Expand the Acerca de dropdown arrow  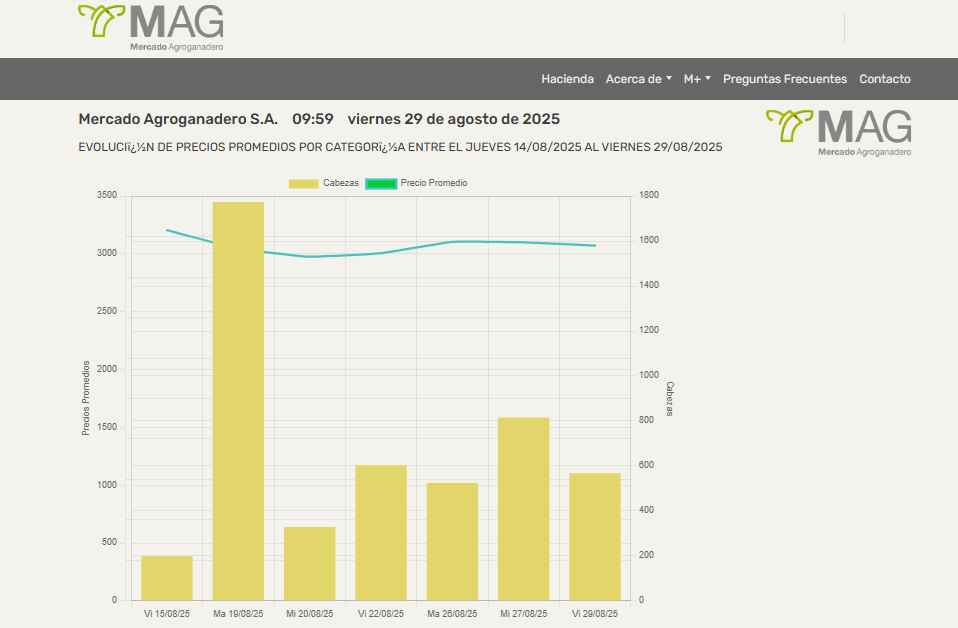[669, 78]
